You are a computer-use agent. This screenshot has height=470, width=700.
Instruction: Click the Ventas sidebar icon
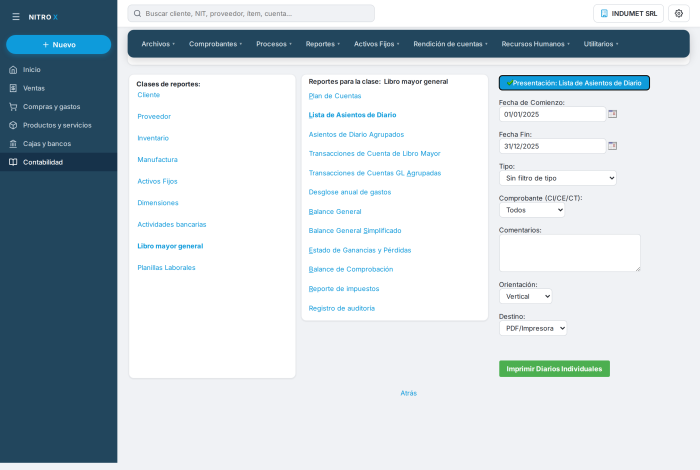[x=13, y=88]
